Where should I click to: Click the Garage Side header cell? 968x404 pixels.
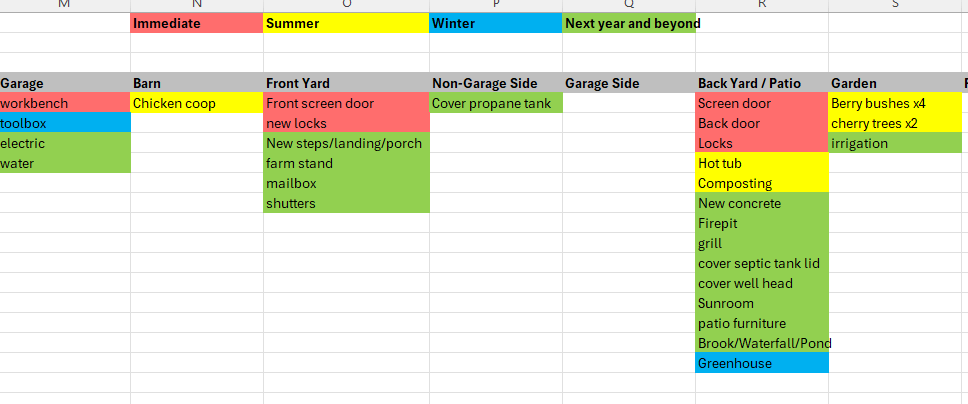coord(628,83)
